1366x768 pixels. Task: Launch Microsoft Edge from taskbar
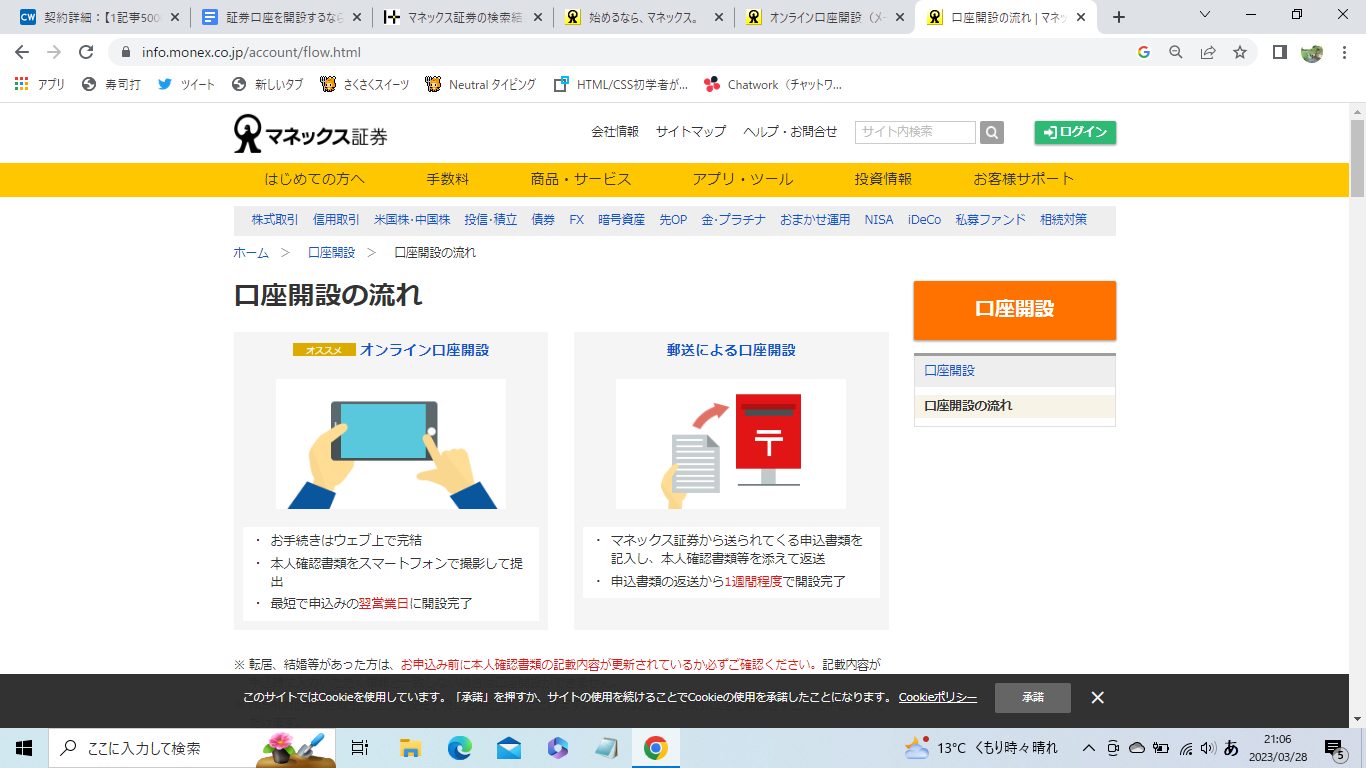459,748
